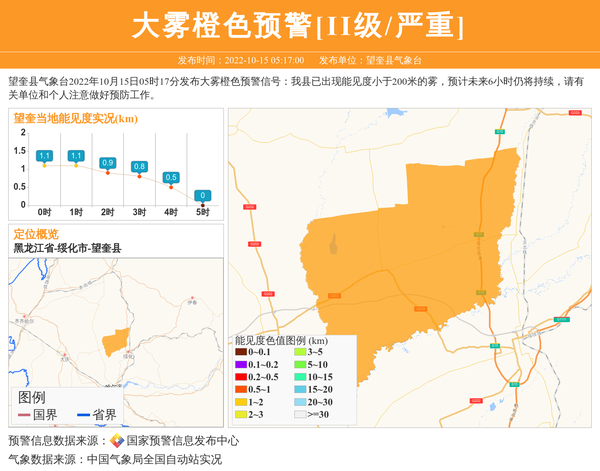Select the >=30 light gray legend swatch
The height and width of the screenshot is (471, 600).
point(298,414)
